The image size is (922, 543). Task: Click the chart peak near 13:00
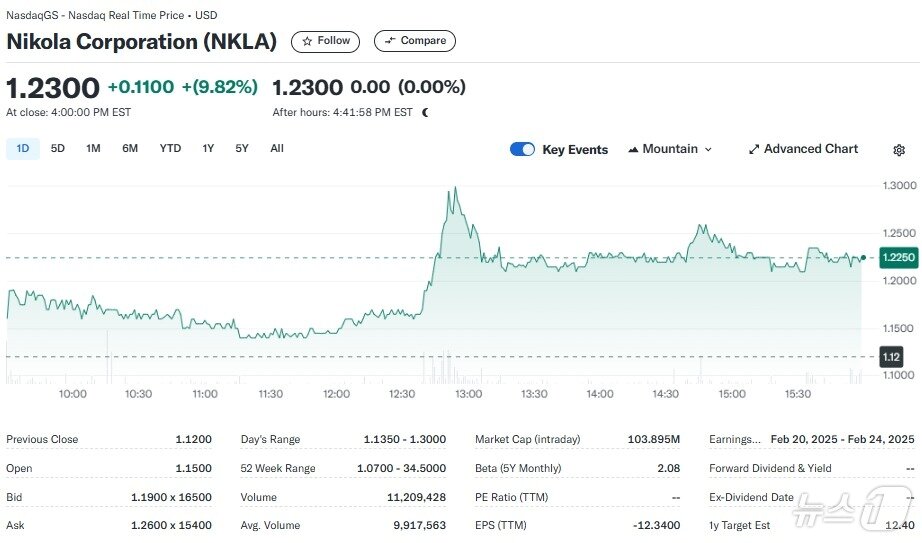pyautogui.click(x=456, y=189)
